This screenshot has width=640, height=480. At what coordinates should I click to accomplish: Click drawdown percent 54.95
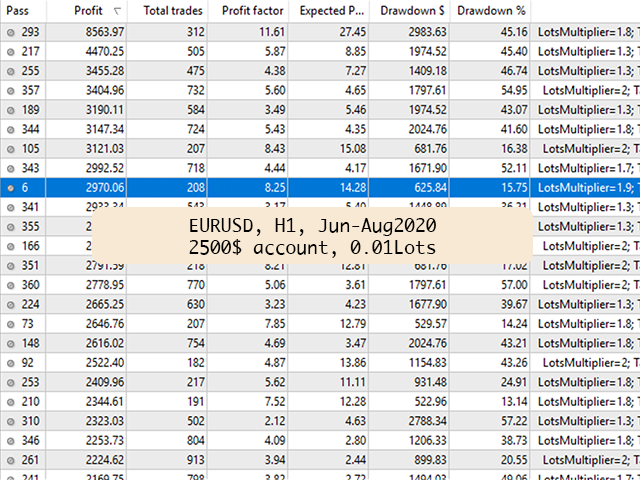514,90
